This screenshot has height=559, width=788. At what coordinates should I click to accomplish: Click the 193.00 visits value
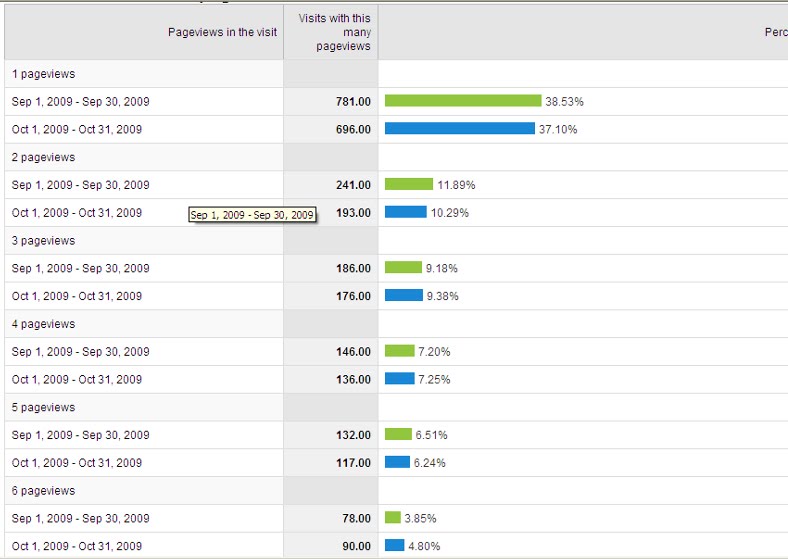tap(353, 213)
